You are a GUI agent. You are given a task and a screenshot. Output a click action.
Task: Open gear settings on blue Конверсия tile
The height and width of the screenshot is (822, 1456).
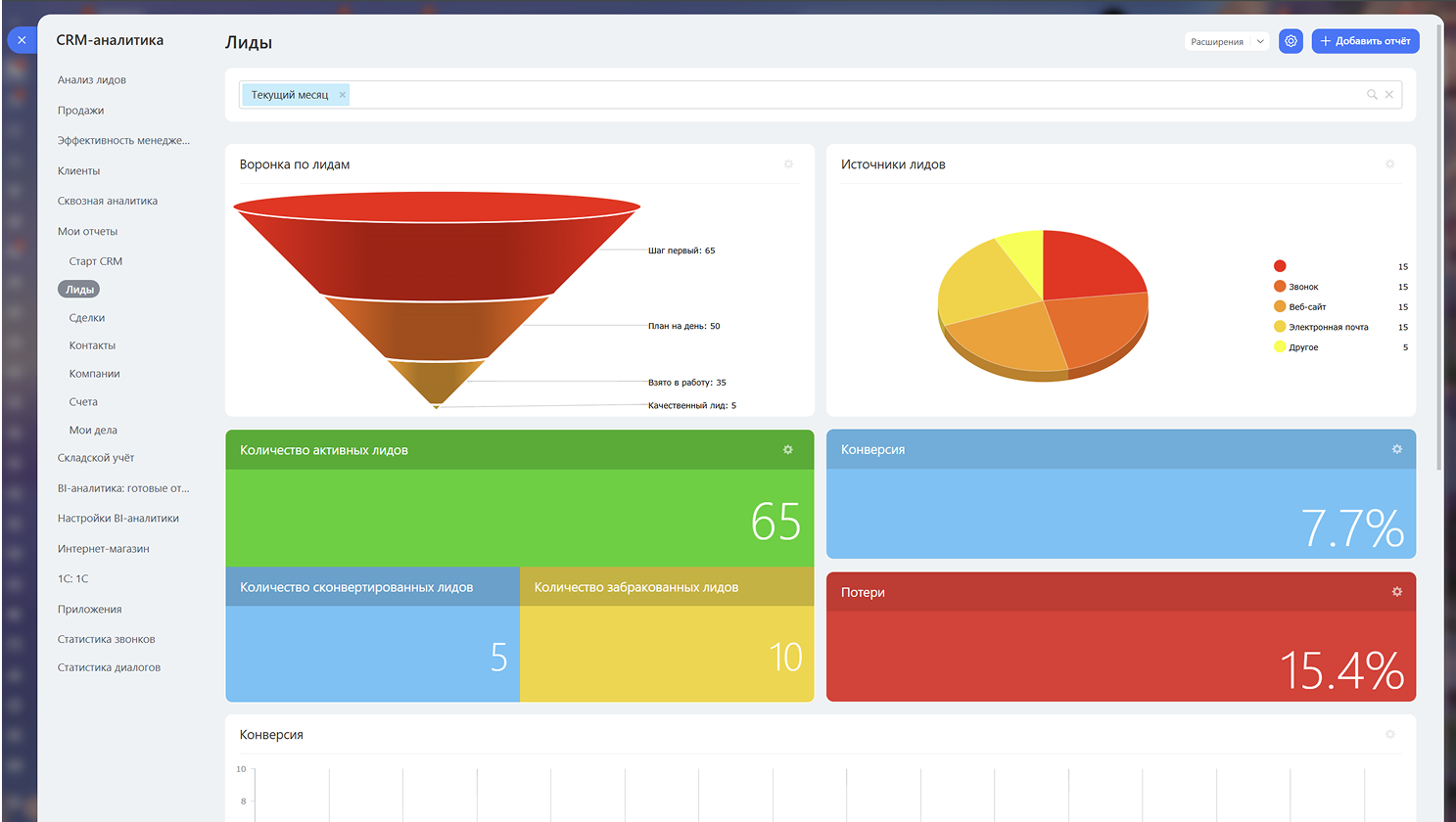click(1397, 449)
